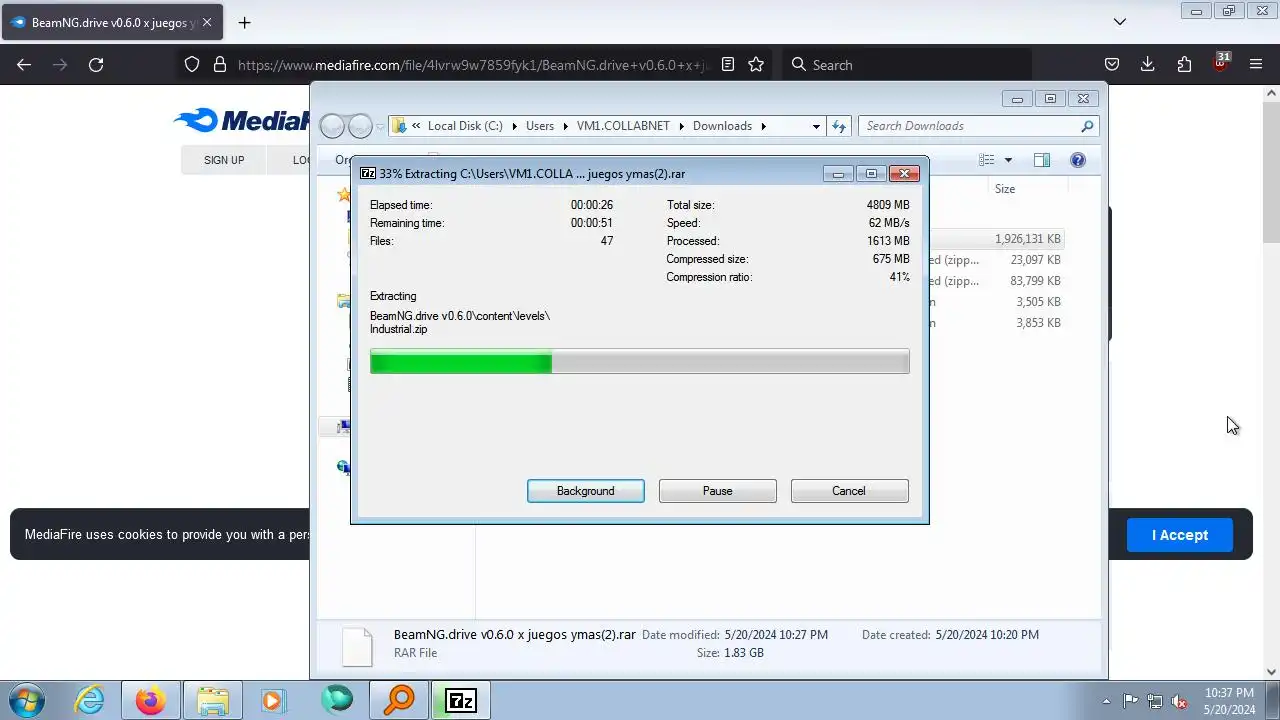Screen dimensions: 1280x720
Task: Open the list all tabs dropdown
Action: pos(1120,22)
